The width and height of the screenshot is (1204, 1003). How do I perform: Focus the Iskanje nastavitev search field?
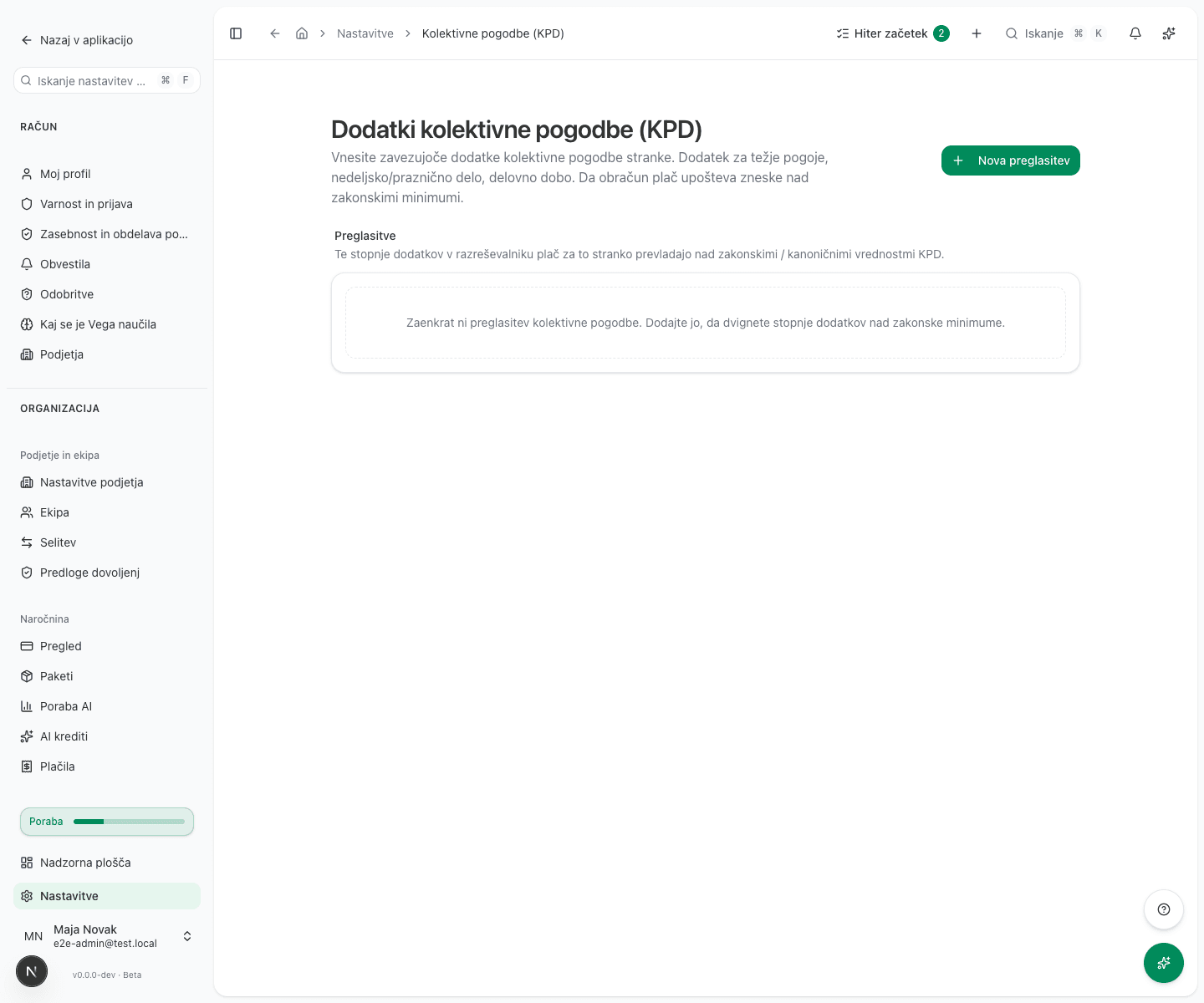(x=107, y=80)
